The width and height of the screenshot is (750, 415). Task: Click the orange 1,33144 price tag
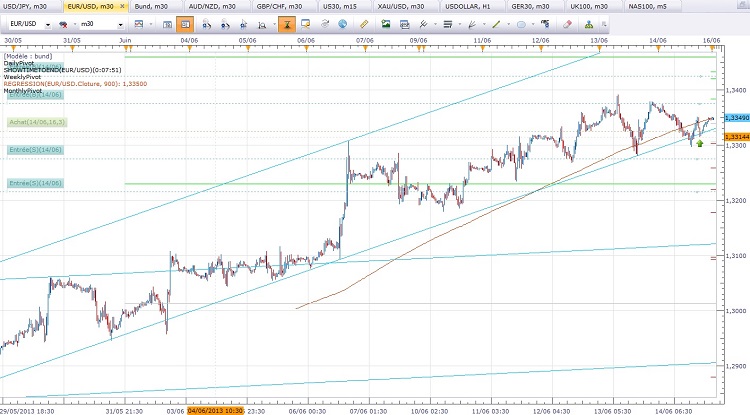[x=737, y=137]
